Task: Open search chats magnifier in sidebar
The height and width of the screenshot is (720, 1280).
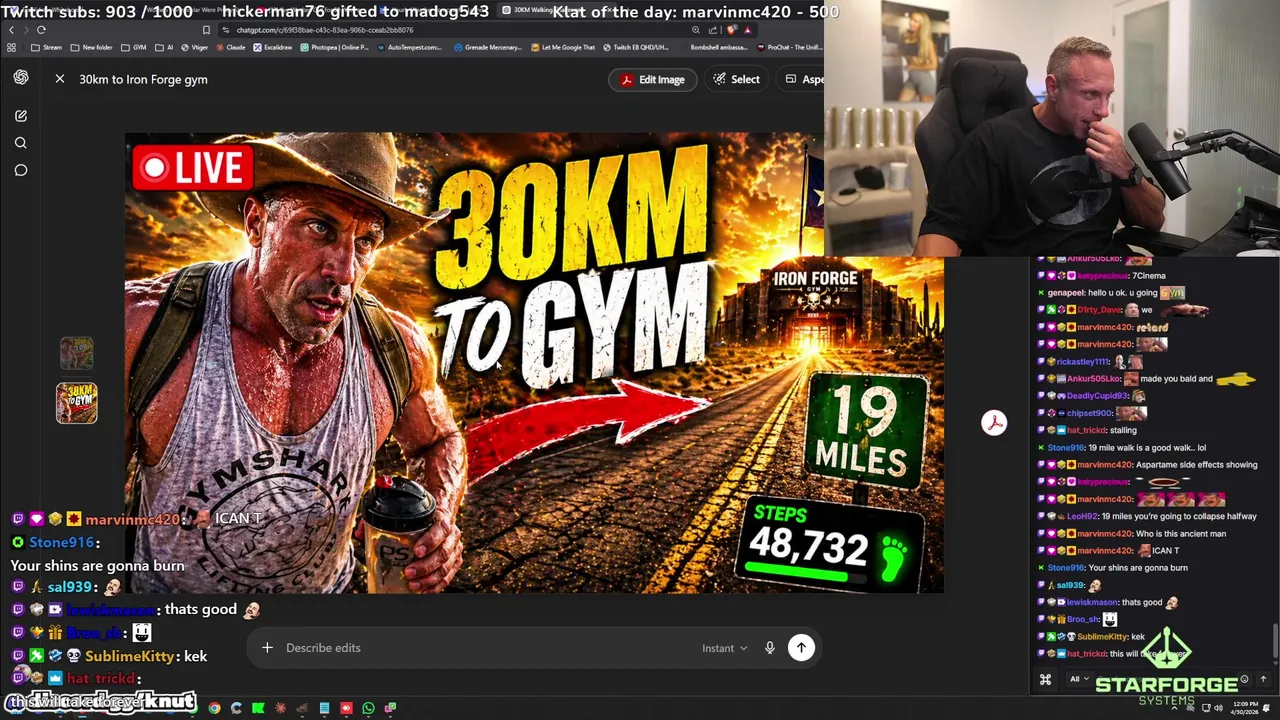Action: (x=20, y=143)
